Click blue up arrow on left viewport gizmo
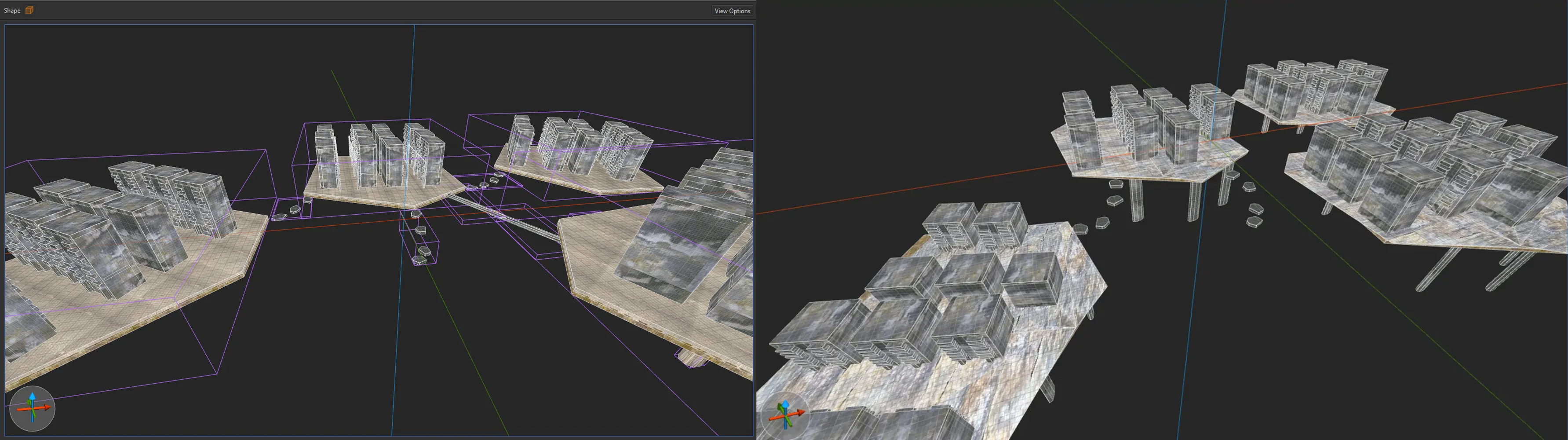Viewport: 1568px width, 440px height. click(x=32, y=397)
